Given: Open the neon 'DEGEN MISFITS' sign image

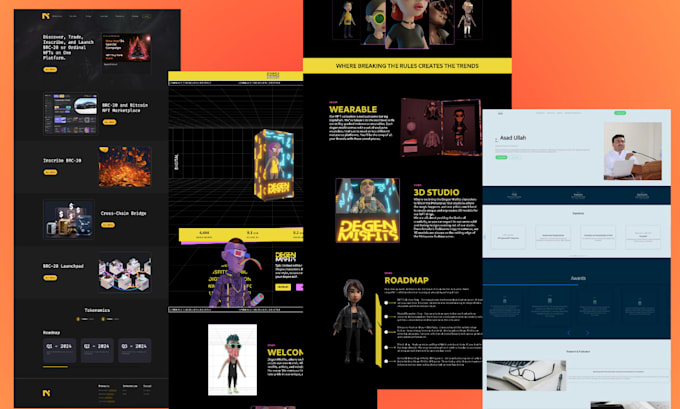Looking at the screenshot, I should click(x=368, y=210).
